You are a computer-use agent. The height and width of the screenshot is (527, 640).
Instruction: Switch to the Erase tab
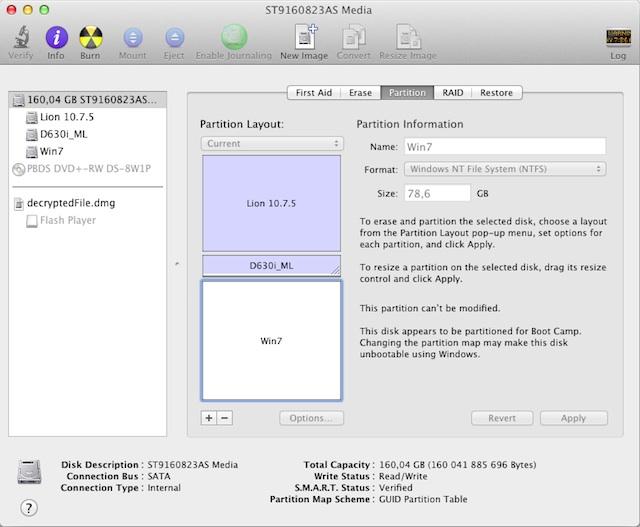(x=360, y=93)
